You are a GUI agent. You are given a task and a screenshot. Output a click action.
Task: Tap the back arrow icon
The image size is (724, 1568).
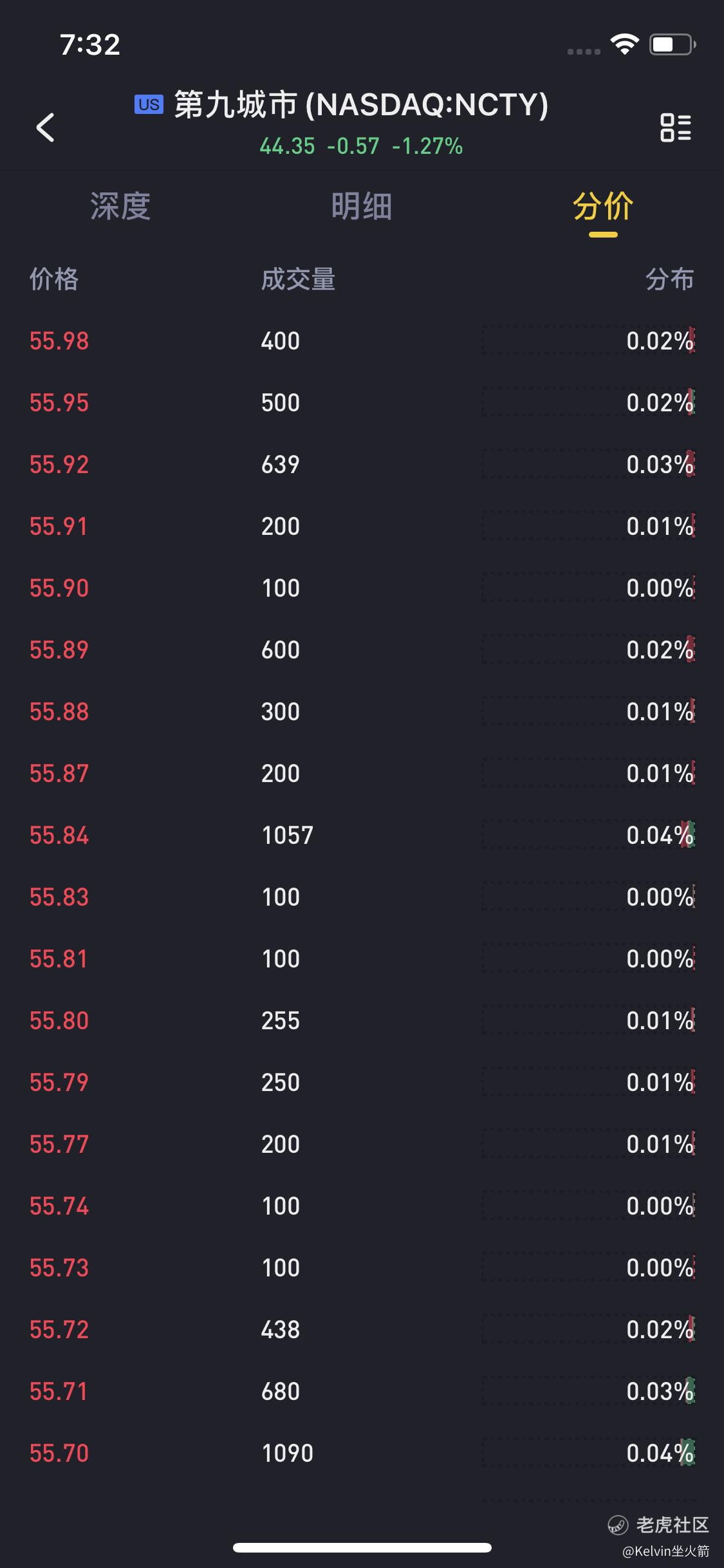(45, 127)
